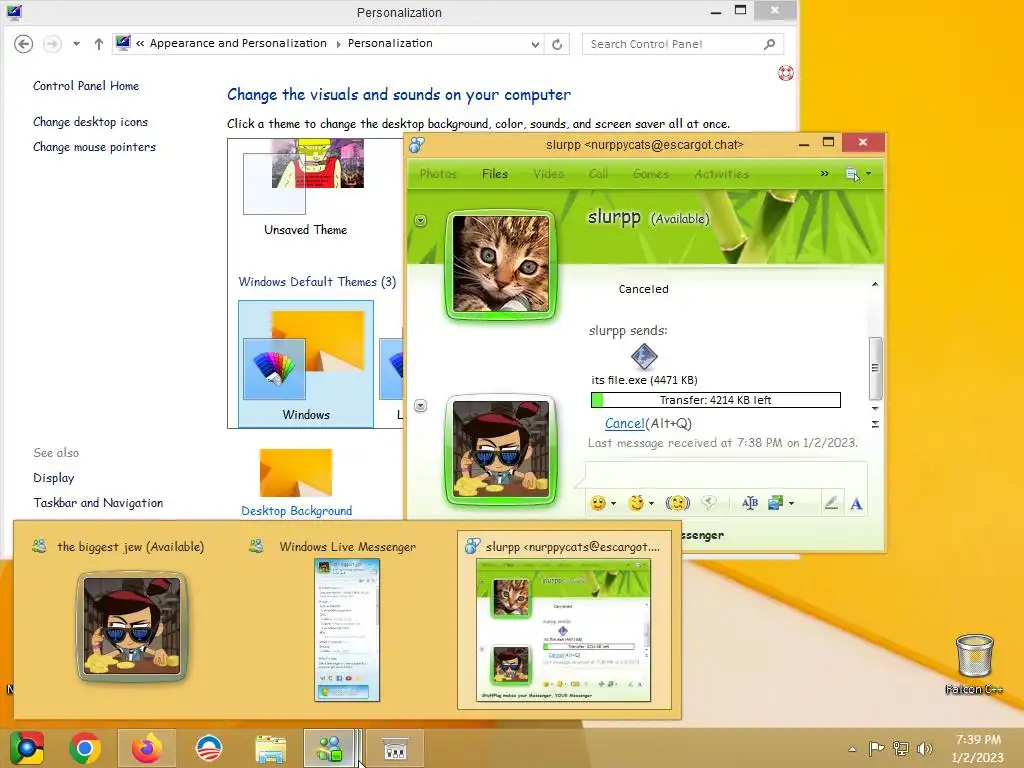Cancel the file transfer link
The height and width of the screenshot is (768, 1024).
[x=624, y=423]
